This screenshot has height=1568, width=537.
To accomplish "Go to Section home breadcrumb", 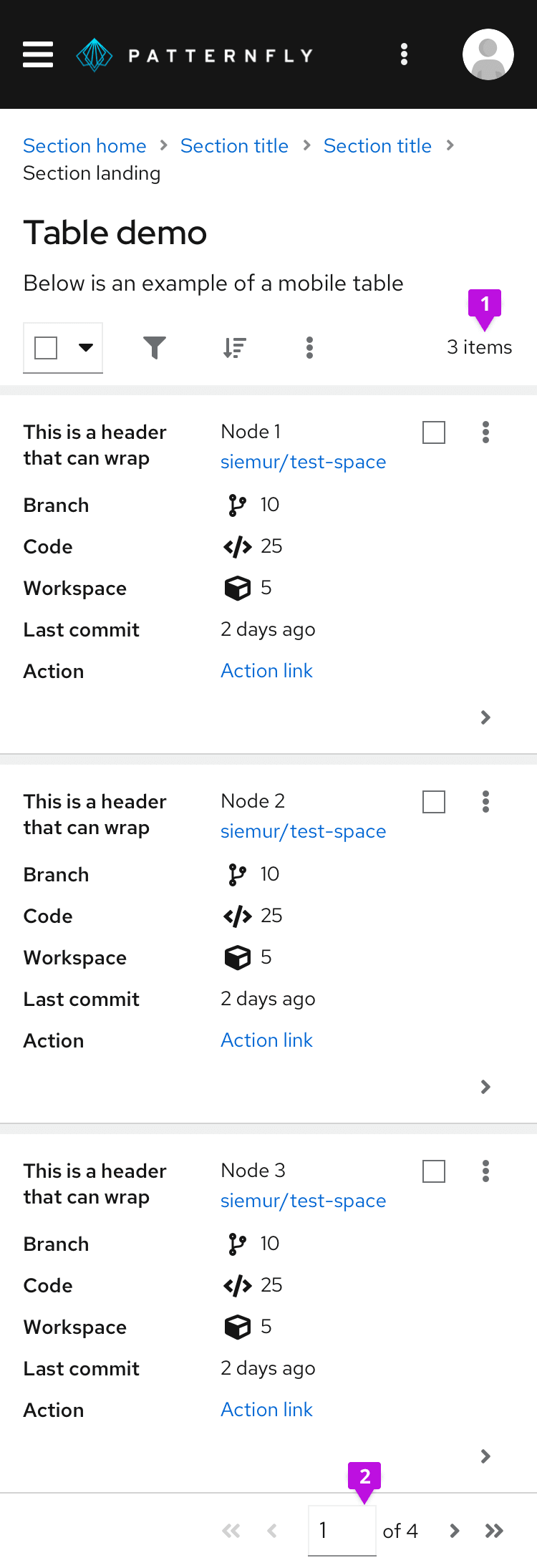I will click(x=84, y=146).
